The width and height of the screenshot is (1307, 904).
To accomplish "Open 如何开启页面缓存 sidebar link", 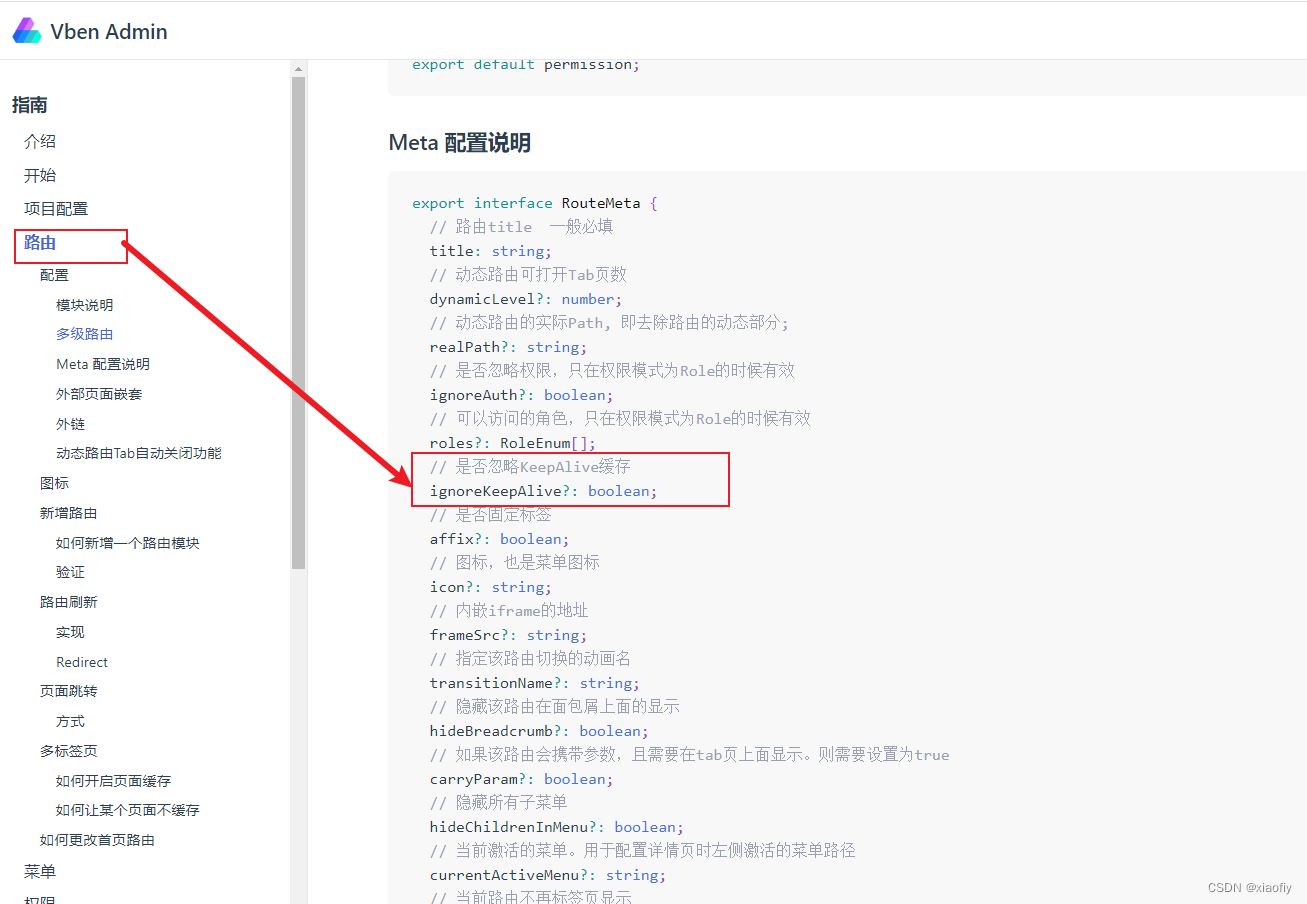I will (x=113, y=781).
